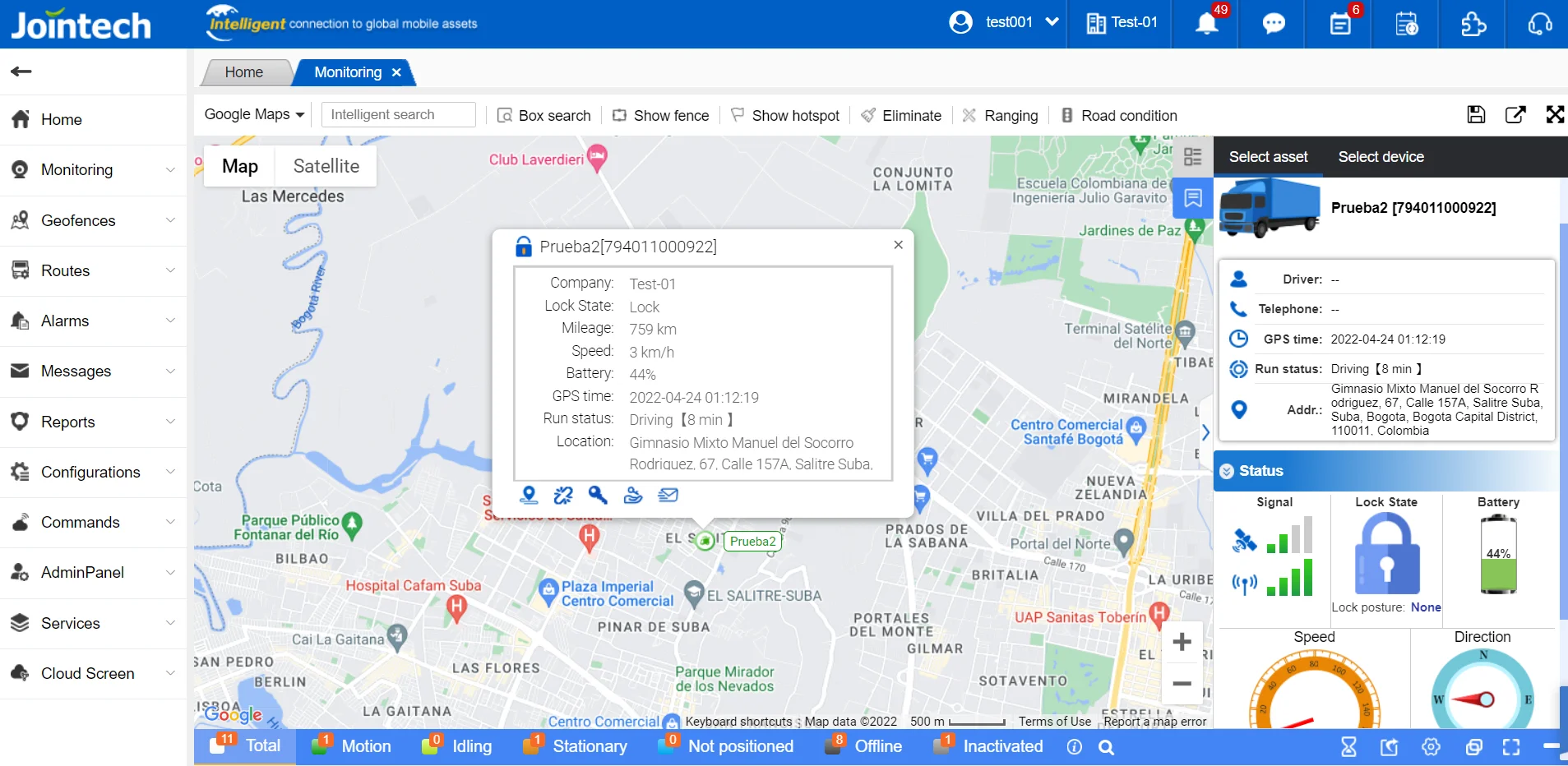Expand the Configurations sidebar menu
The image size is (1568, 766).
coord(94,472)
